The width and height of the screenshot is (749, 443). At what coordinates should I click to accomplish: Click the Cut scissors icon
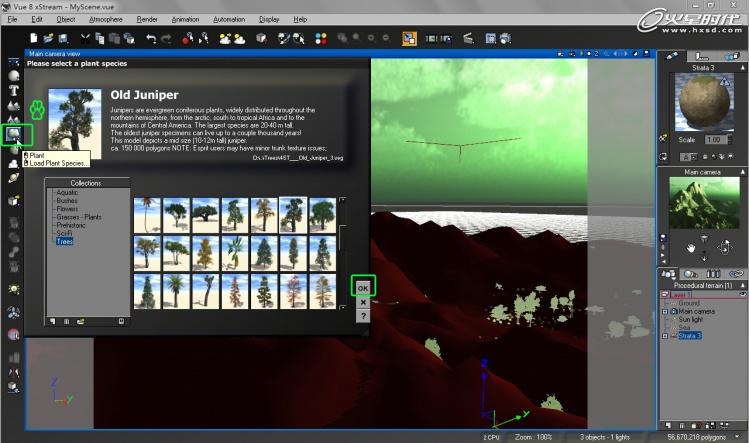coord(86,38)
